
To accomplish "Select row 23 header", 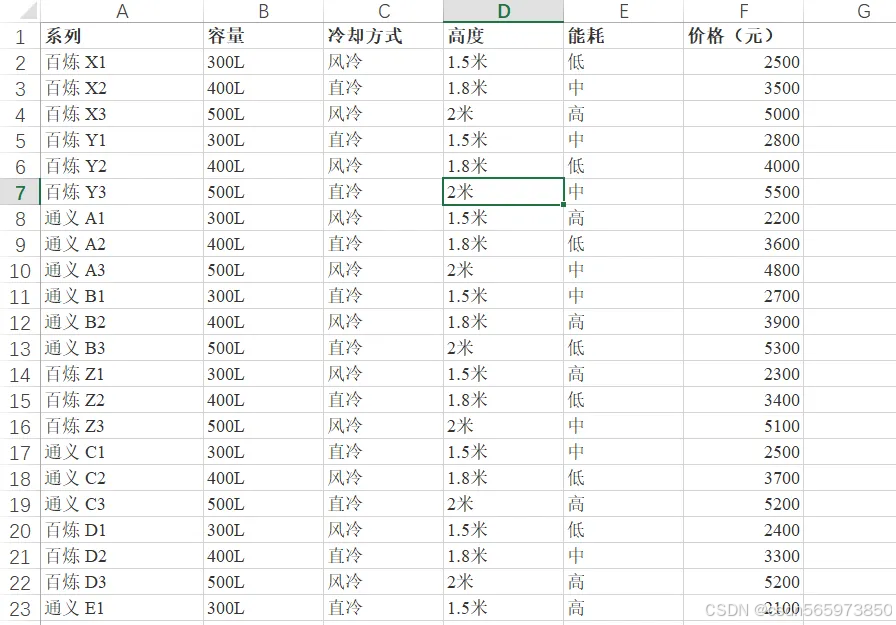I will tap(20, 608).
